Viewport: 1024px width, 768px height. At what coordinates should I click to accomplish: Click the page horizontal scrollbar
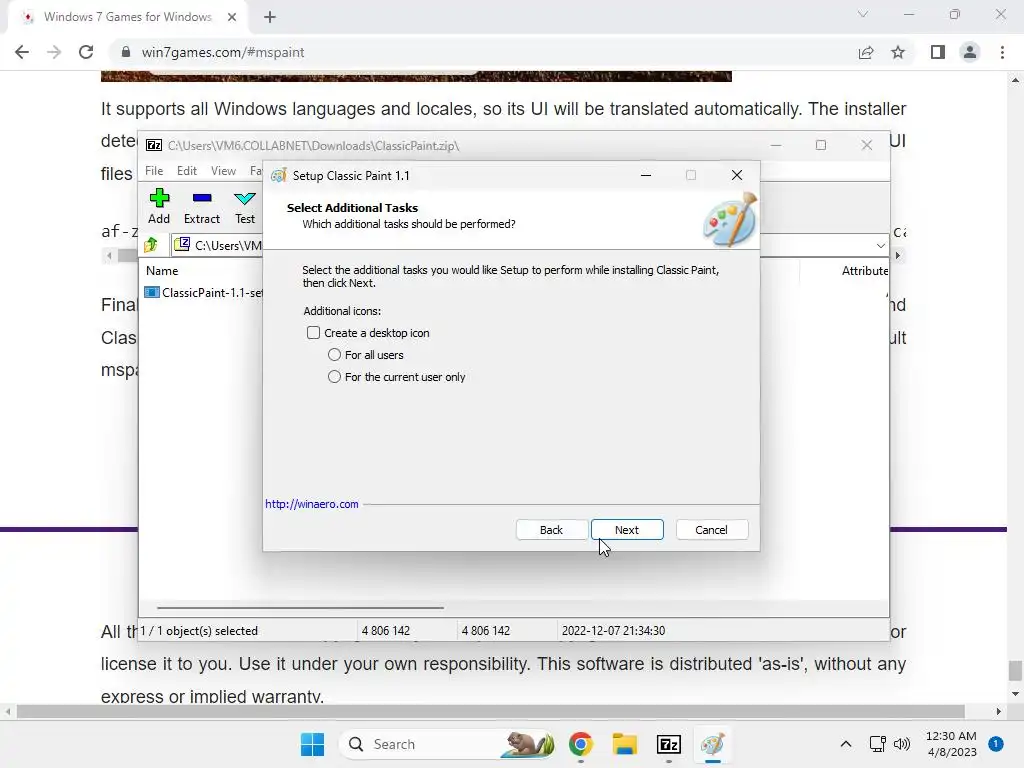coord(490,711)
